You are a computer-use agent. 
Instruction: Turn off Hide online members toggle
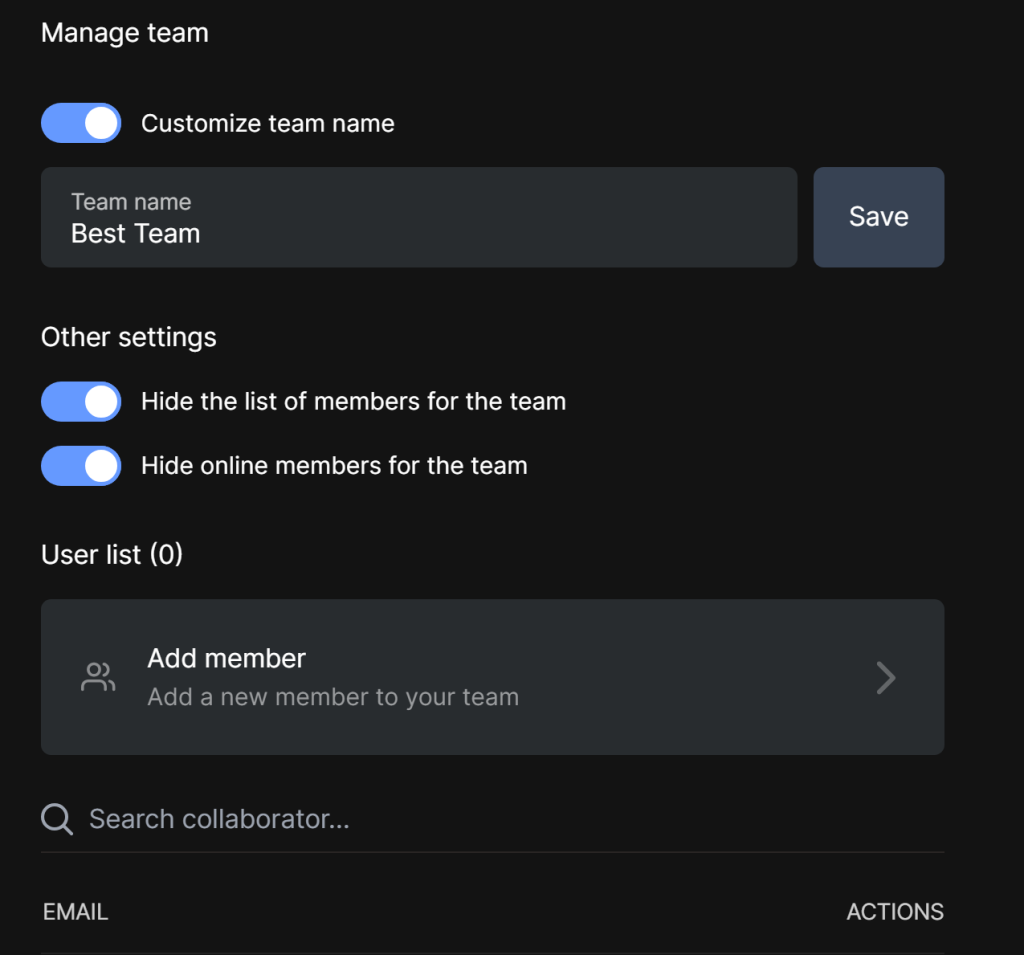81,466
